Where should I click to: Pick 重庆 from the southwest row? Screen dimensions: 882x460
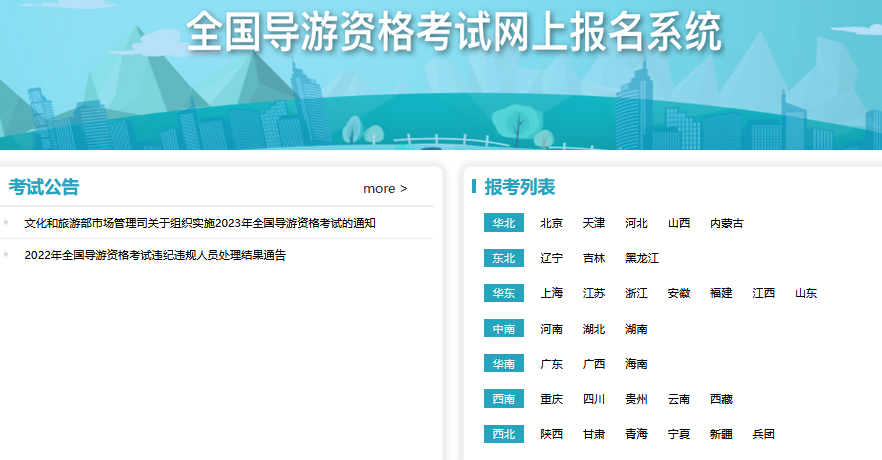click(x=551, y=399)
